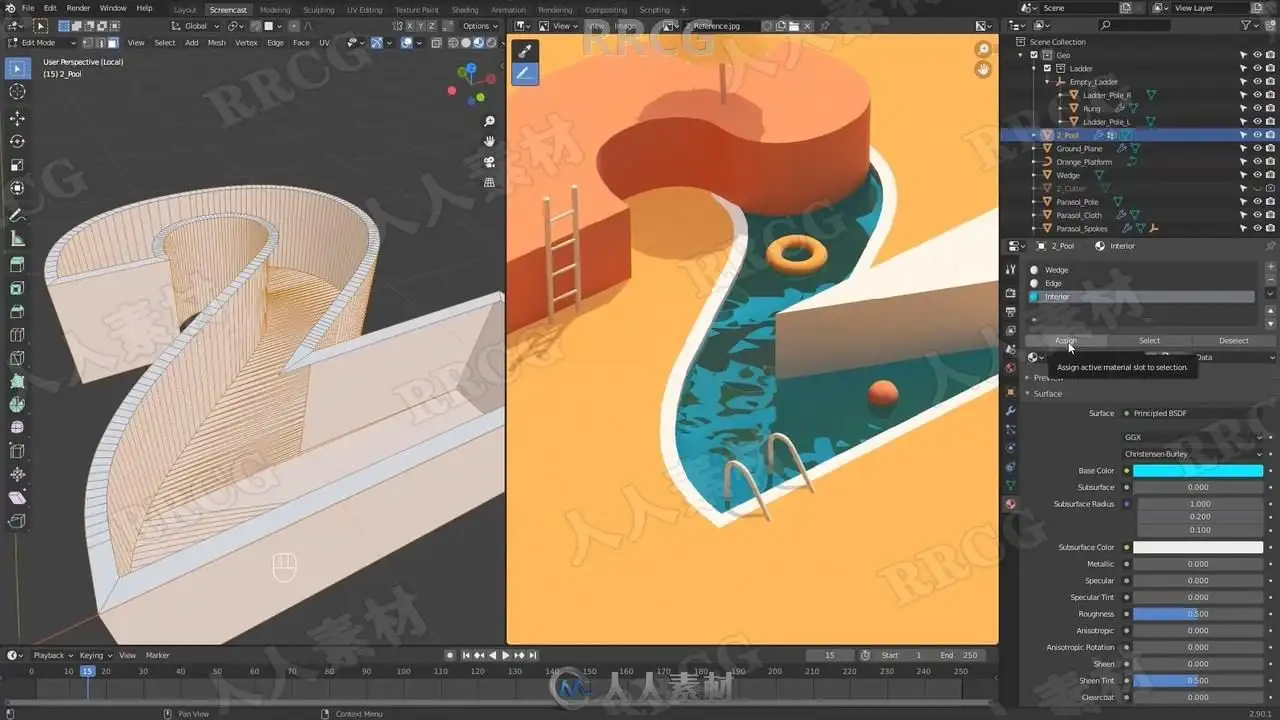Select the Transform tool in the 3D viewport toolbar
The width and height of the screenshot is (1280, 720).
click(17, 188)
